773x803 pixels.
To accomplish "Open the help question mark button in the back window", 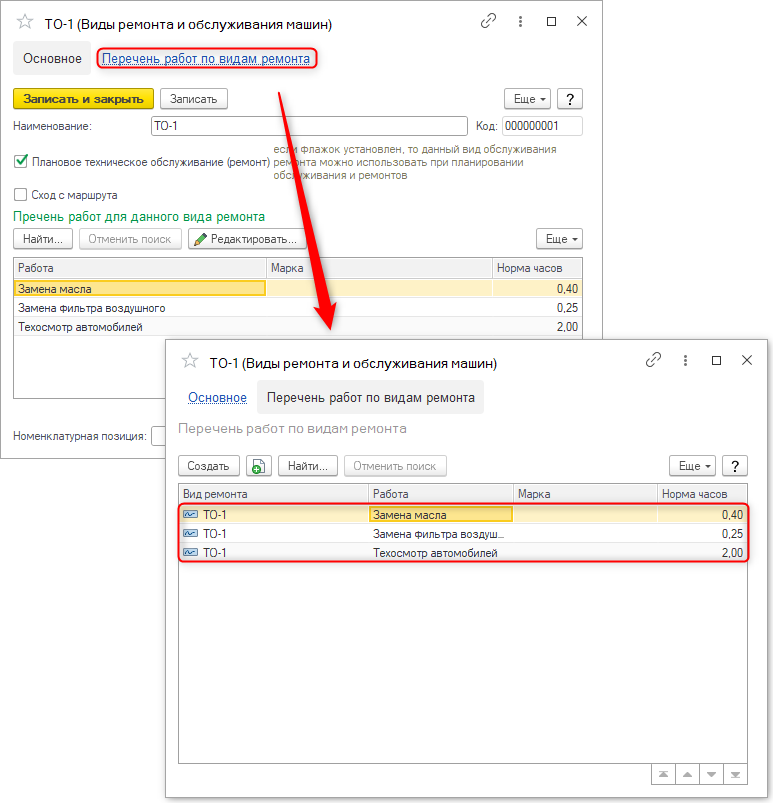I will click(x=569, y=98).
